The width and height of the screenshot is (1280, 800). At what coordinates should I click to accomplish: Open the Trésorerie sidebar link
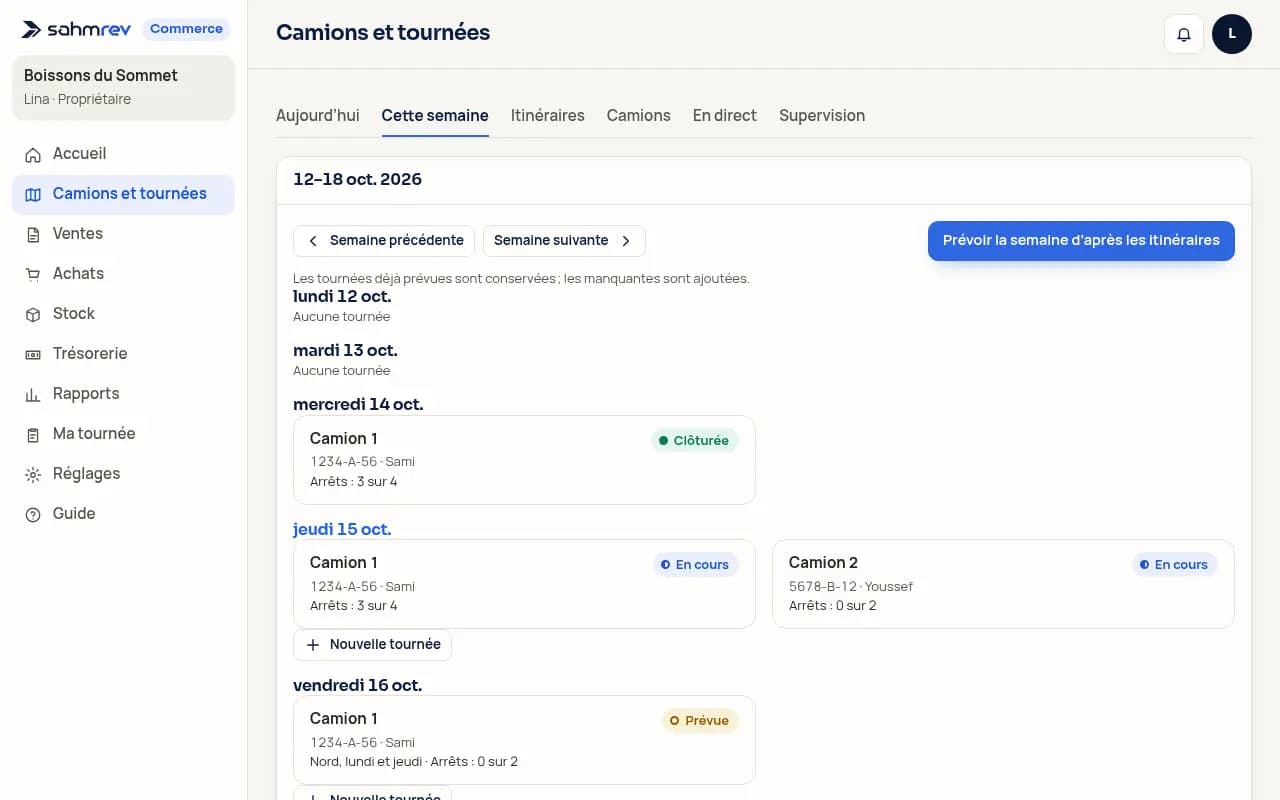click(x=123, y=354)
